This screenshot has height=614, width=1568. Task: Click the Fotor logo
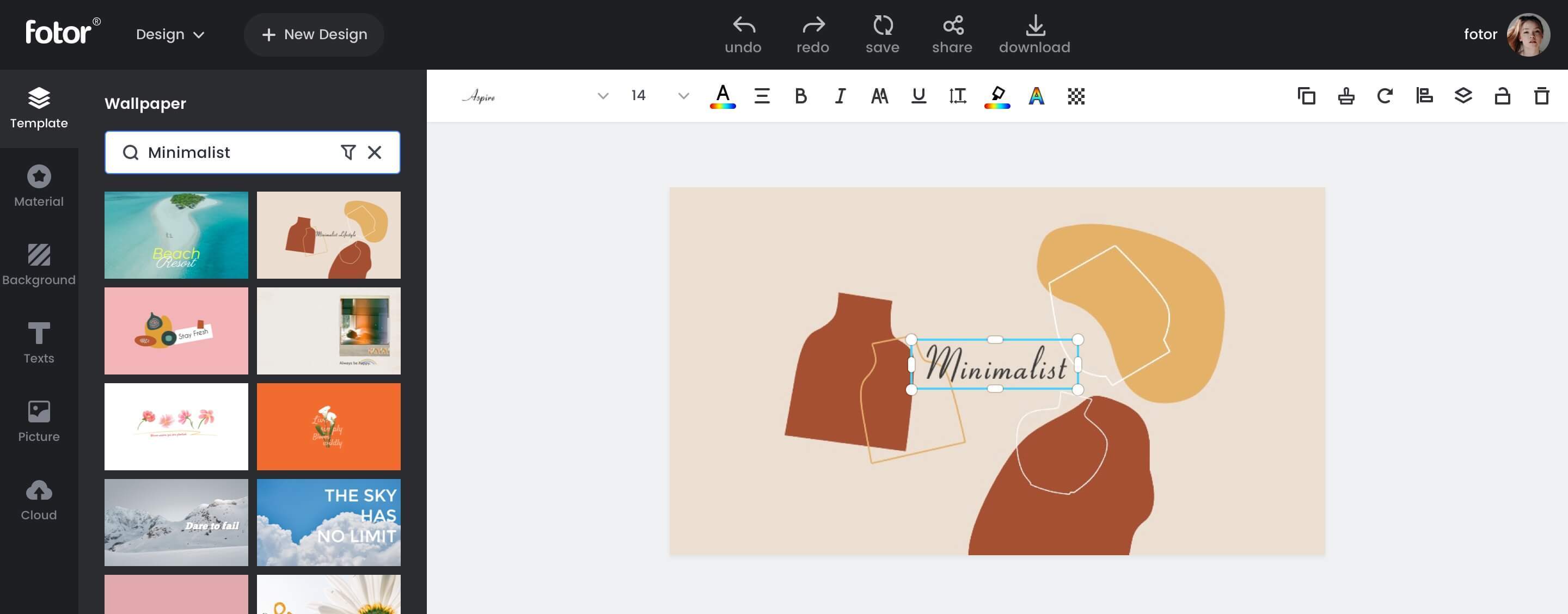[63, 32]
